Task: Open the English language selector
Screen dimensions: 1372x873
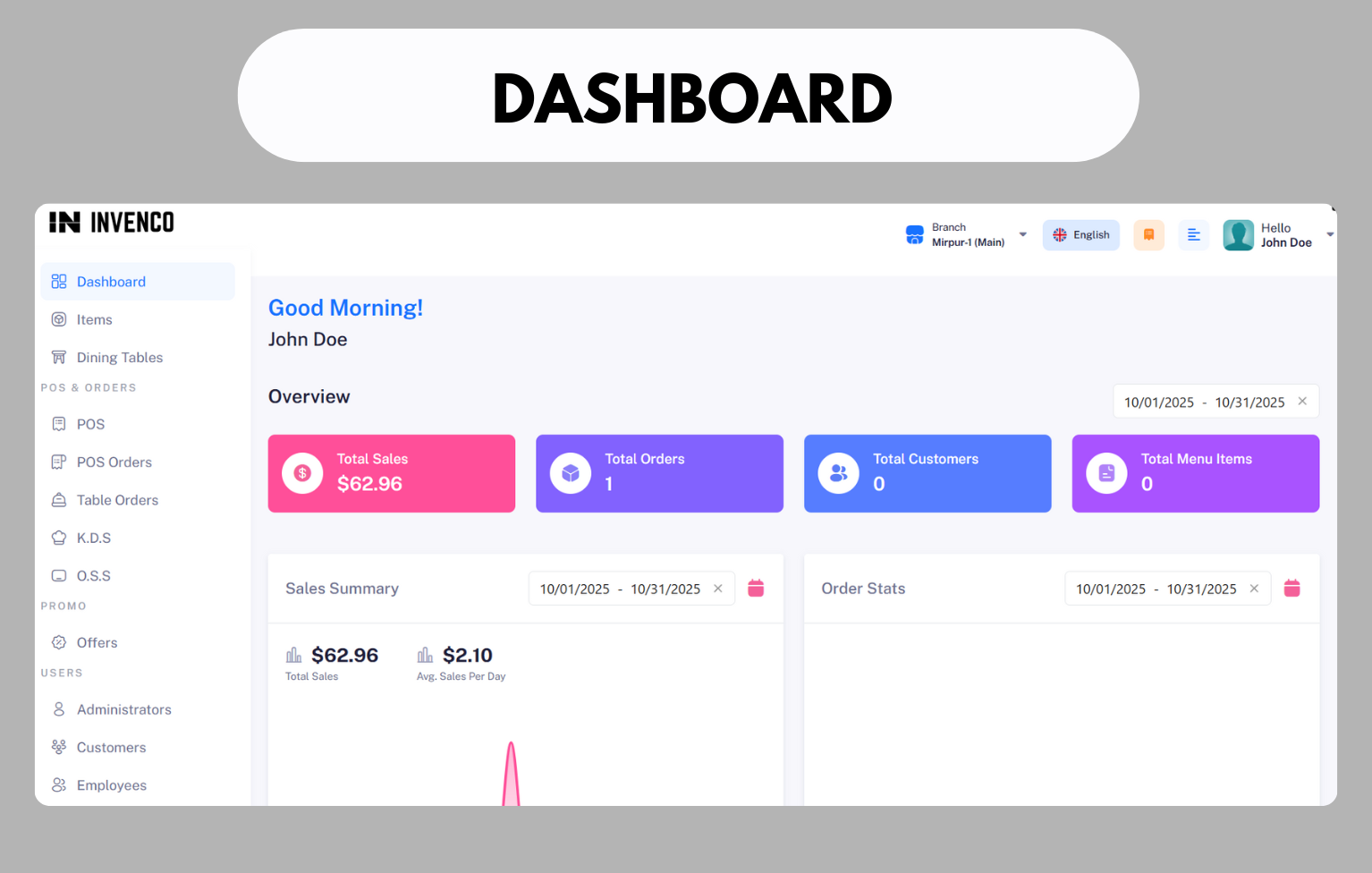Action: (1080, 234)
